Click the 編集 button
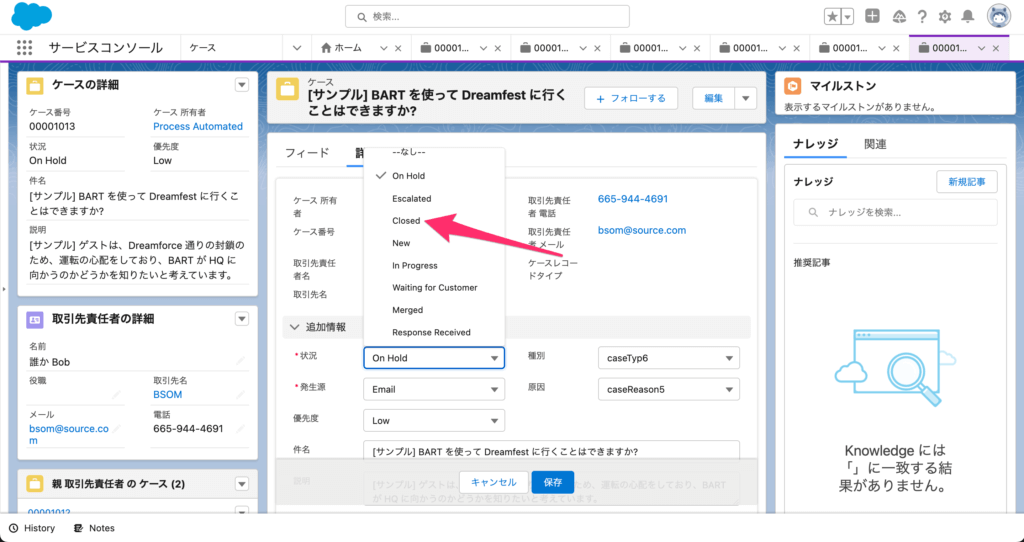The width and height of the screenshot is (1024, 542). click(x=713, y=98)
